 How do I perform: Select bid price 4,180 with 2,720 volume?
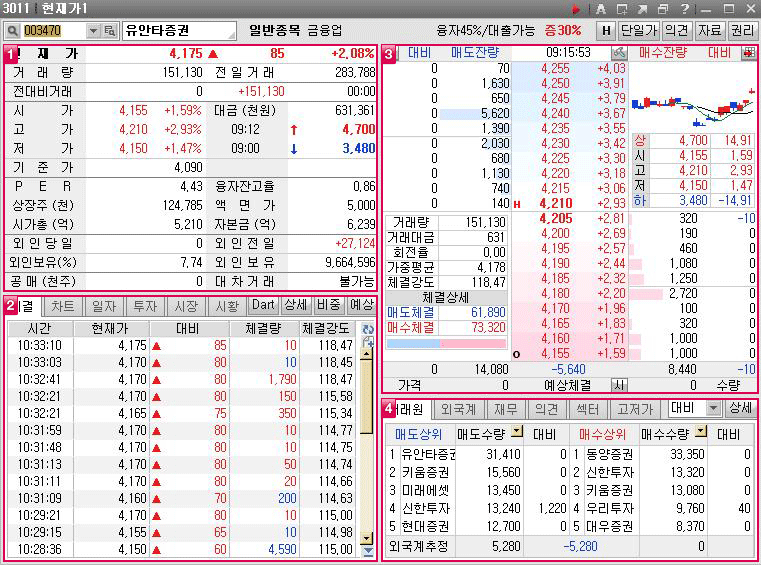coord(556,294)
